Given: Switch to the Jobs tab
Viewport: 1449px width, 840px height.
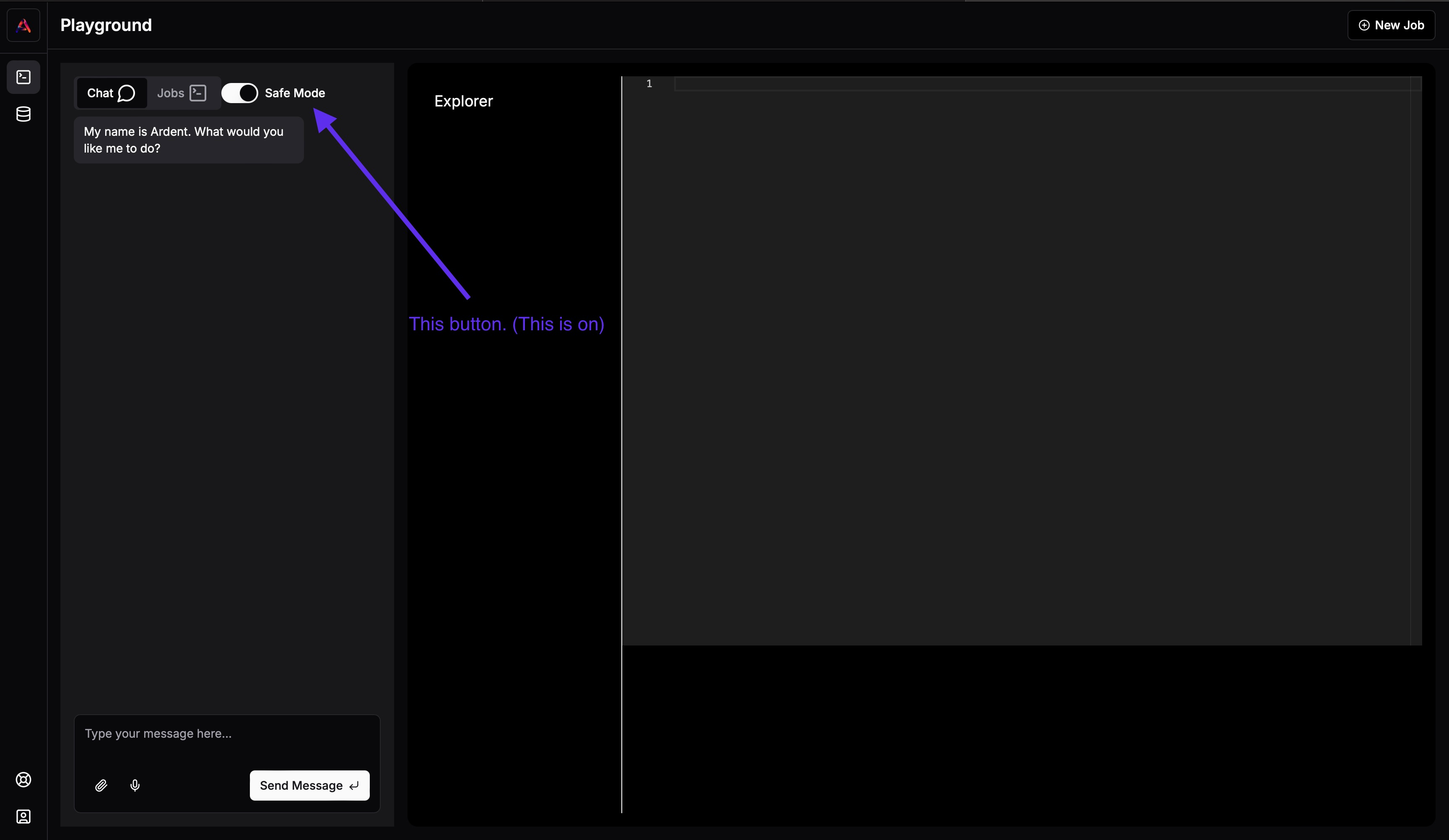Looking at the screenshot, I should [x=182, y=93].
